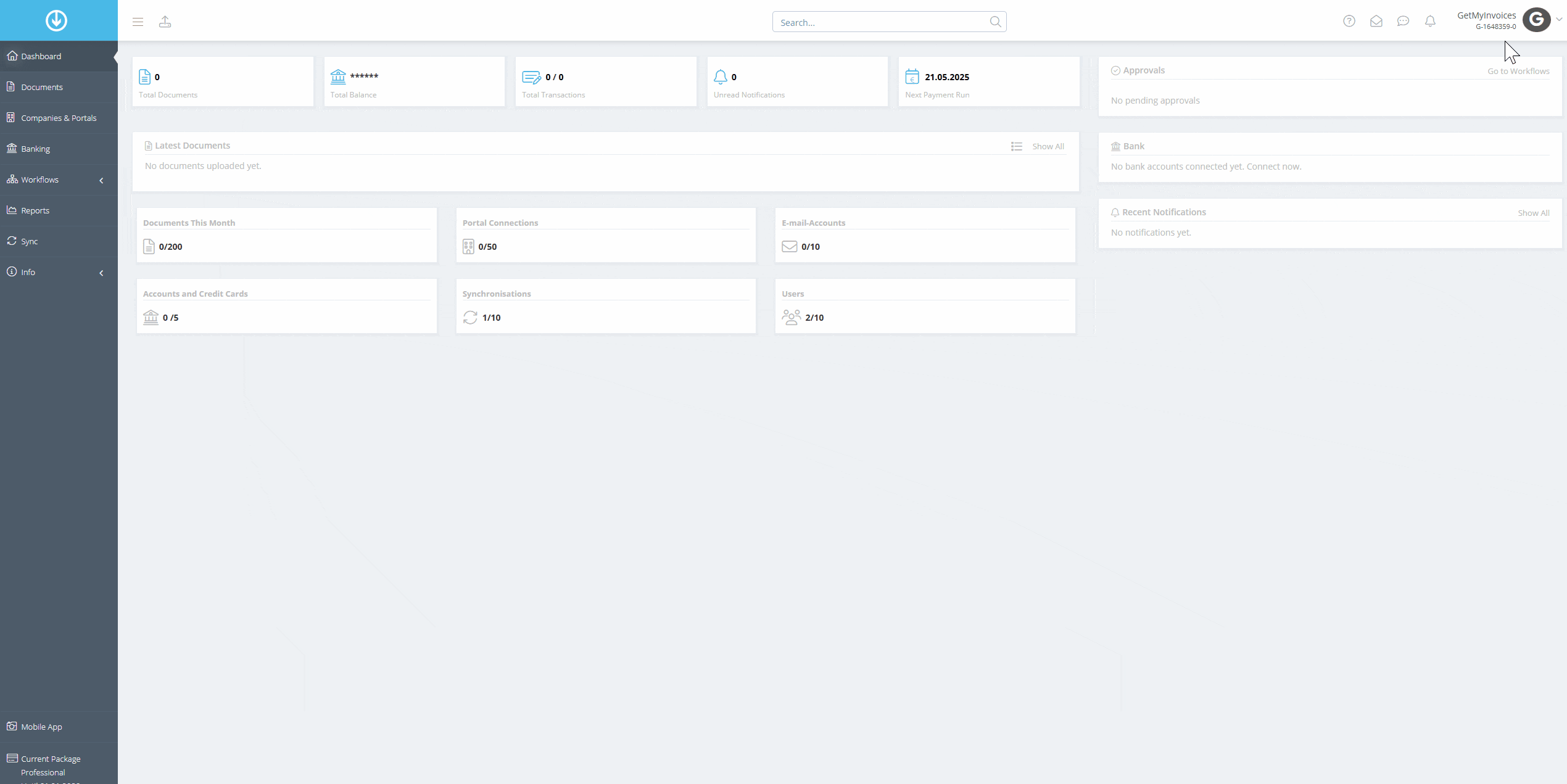Click Show All in Latest Documents
The width and height of the screenshot is (1567, 784).
point(1048,146)
